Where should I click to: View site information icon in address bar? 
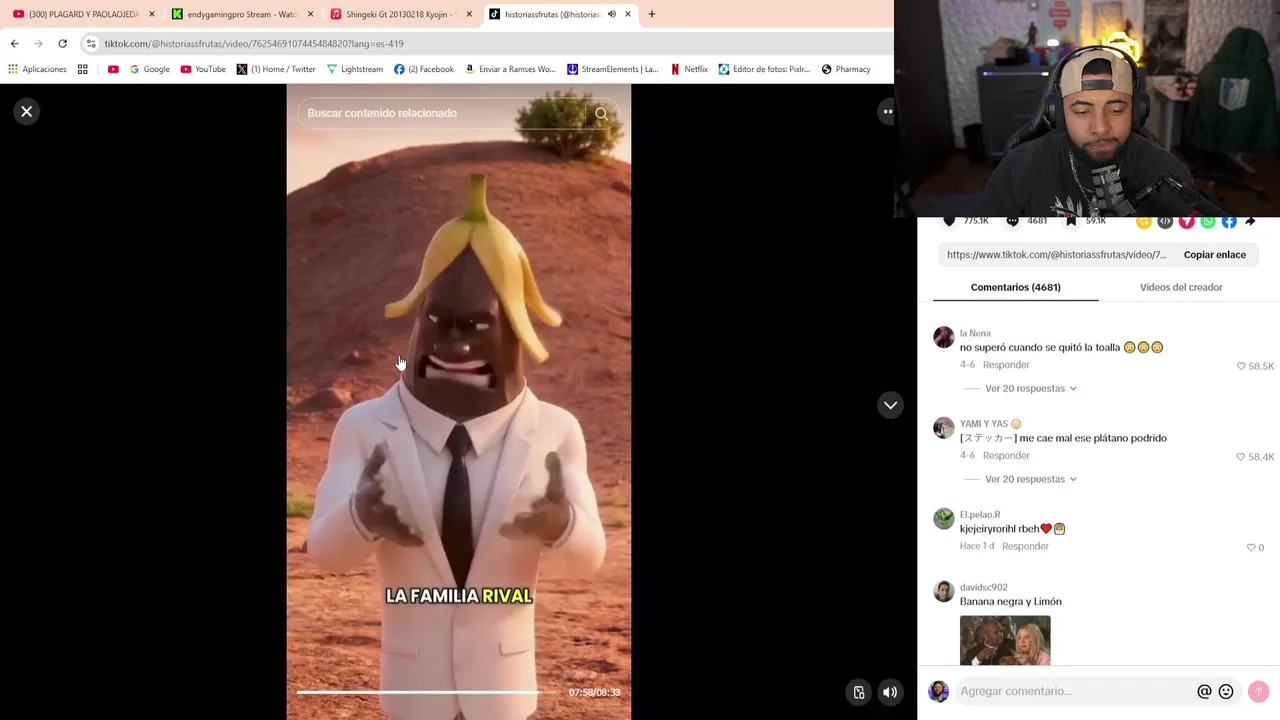click(x=91, y=44)
